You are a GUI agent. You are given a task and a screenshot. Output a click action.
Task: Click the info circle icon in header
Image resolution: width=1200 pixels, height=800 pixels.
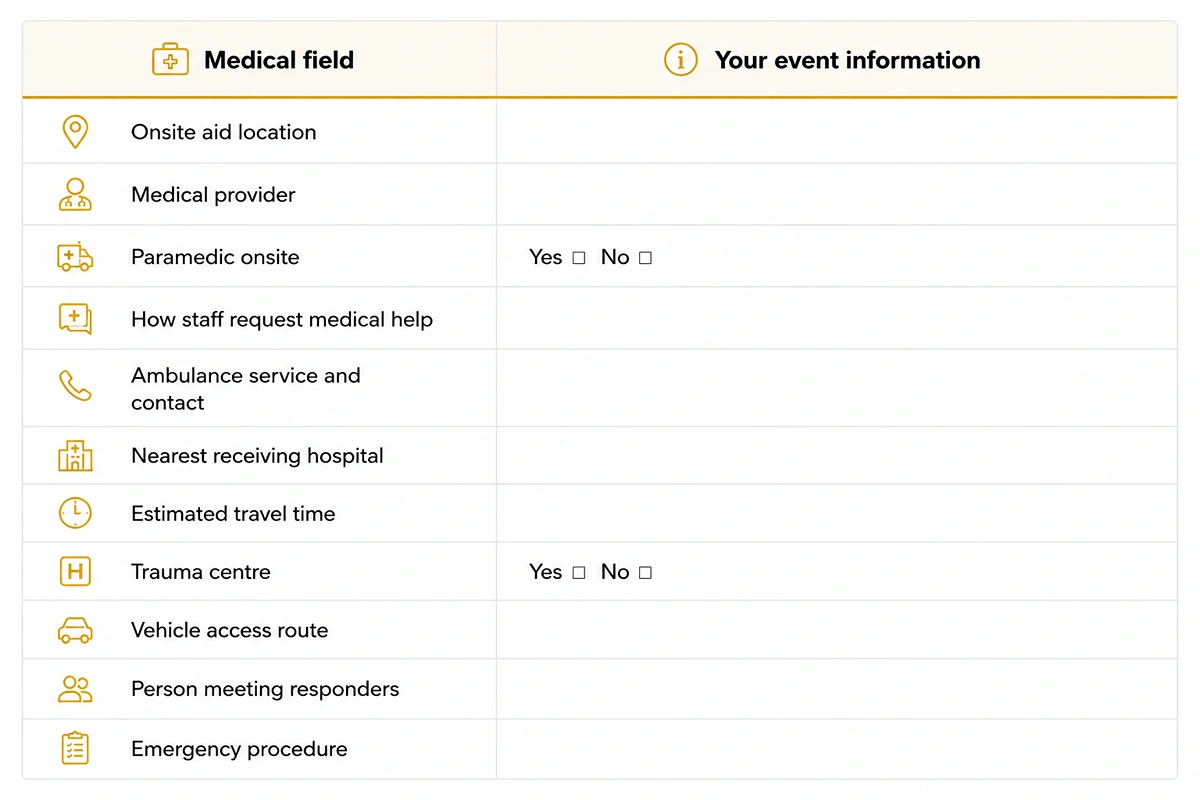click(x=681, y=60)
